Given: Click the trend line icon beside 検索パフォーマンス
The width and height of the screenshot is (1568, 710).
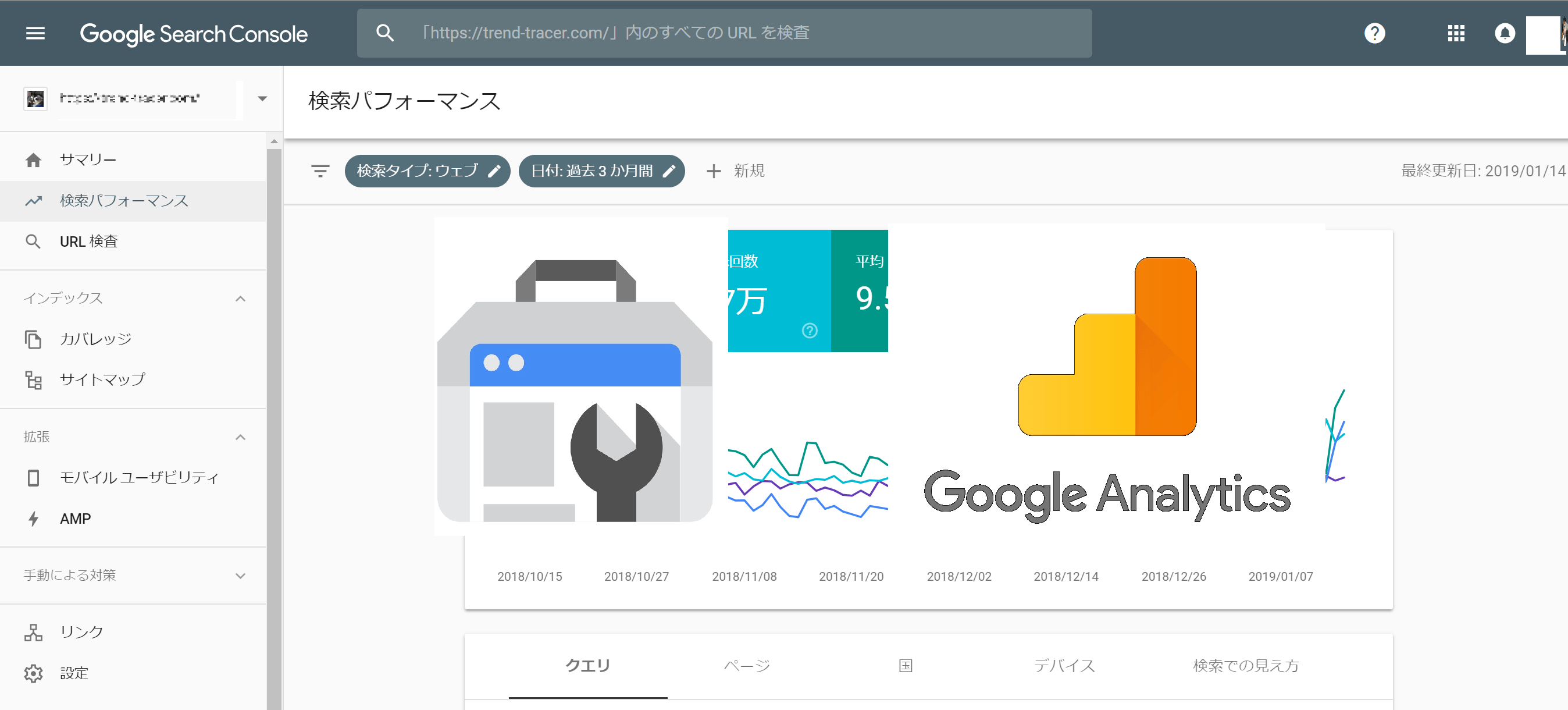Looking at the screenshot, I should (34, 200).
